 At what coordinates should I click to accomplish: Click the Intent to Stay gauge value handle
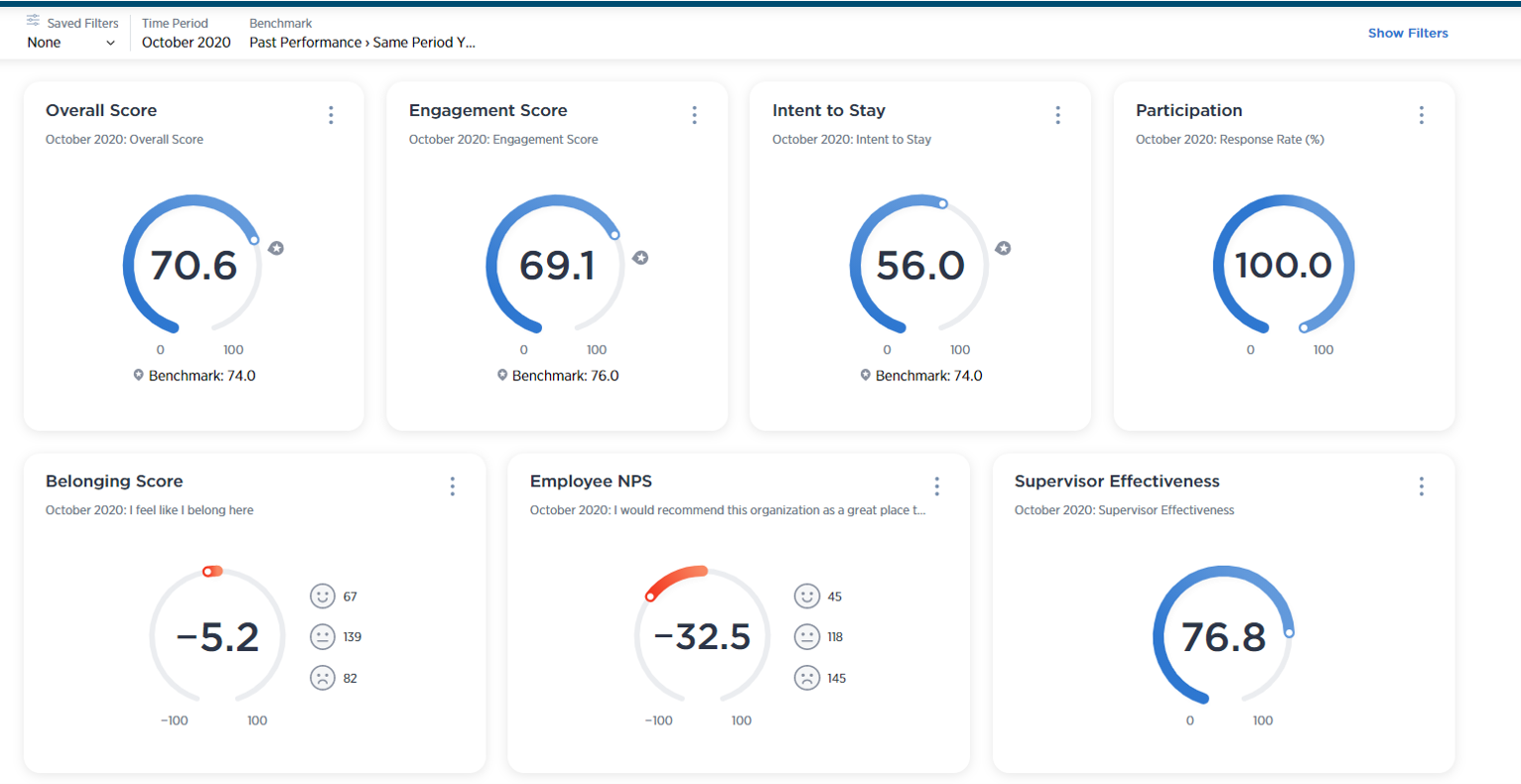pos(942,203)
